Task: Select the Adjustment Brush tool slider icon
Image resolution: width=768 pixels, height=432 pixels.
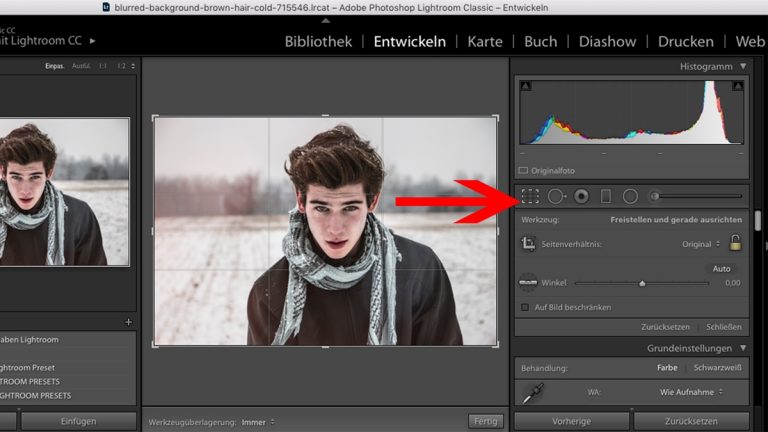Action: 654,196
